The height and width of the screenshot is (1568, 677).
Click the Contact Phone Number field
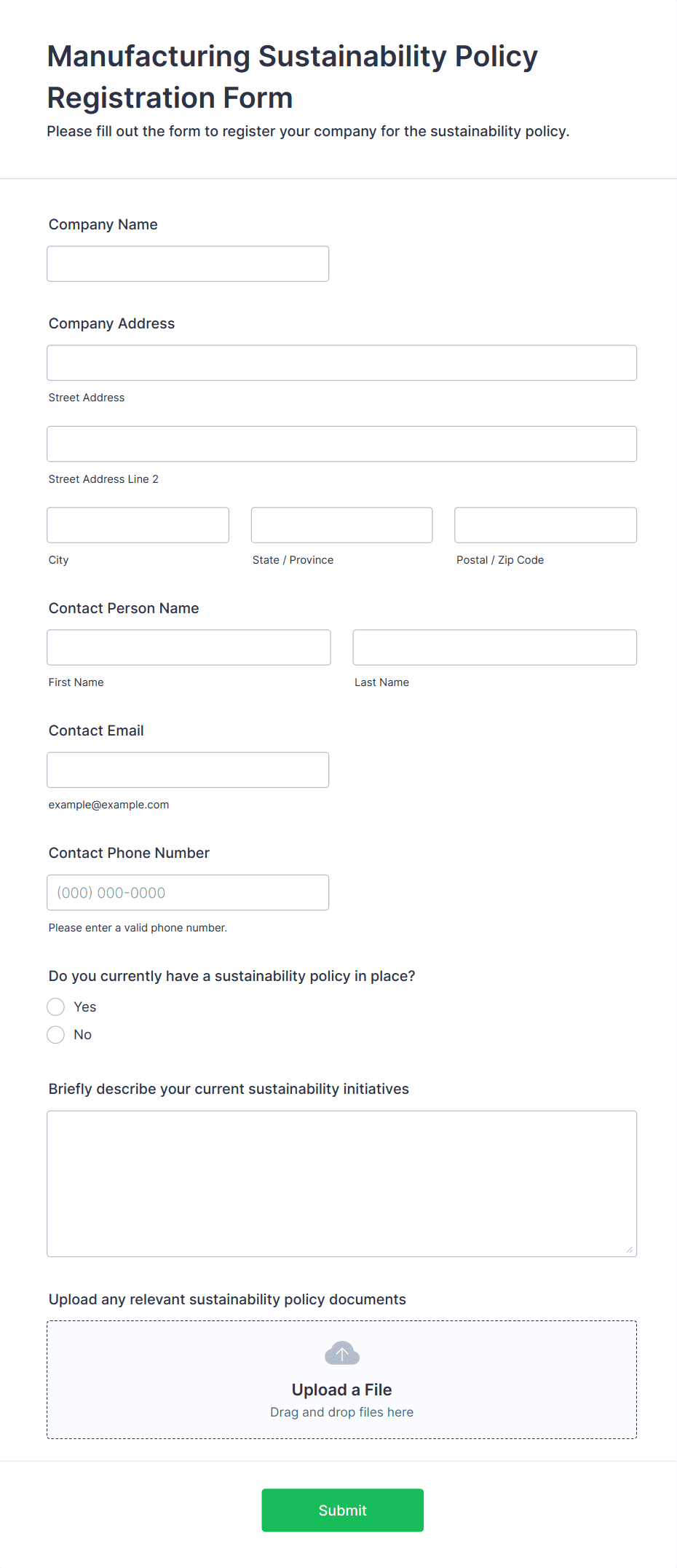[188, 892]
